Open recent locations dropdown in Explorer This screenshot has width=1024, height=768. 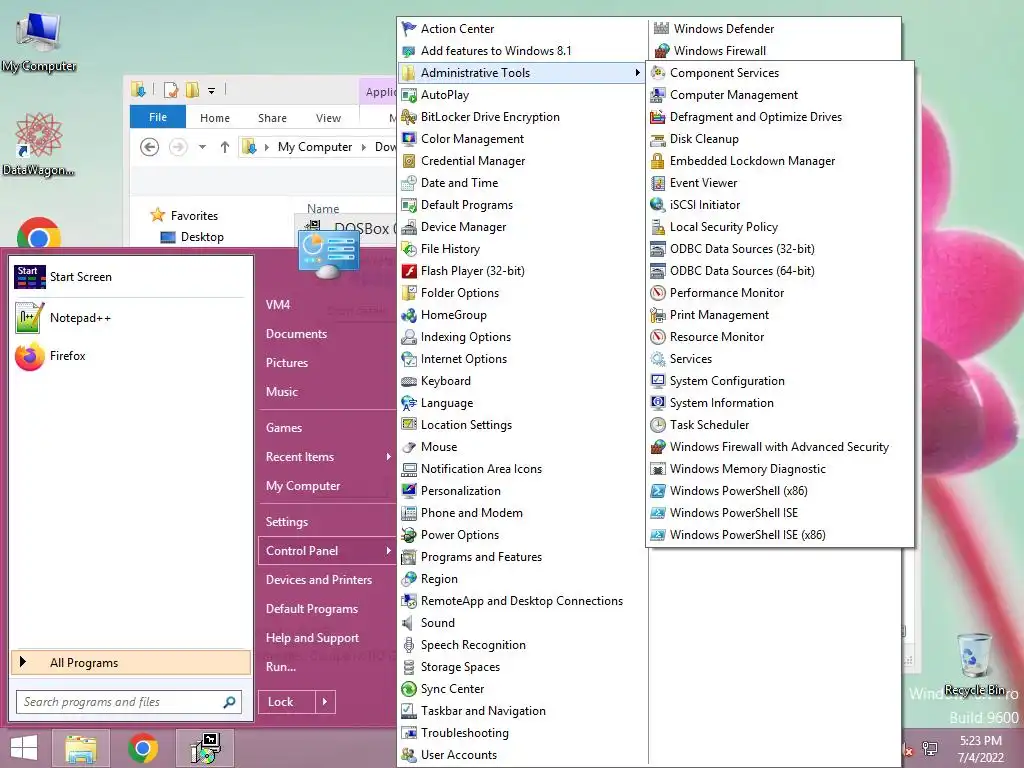pyautogui.click(x=202, y=147)
